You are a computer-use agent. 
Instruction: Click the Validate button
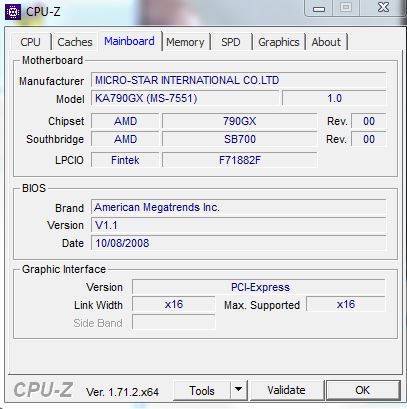286,390
